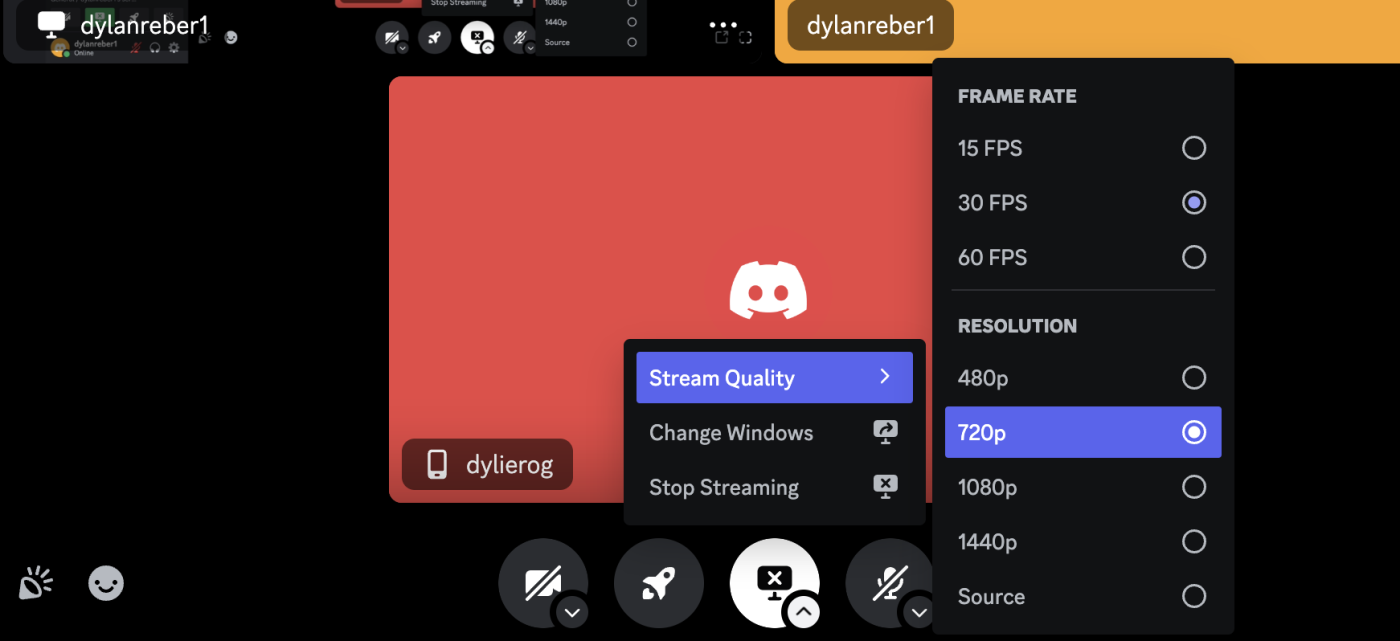This screenshot has height=641, width=1400.
Task: Choose Stop Streaming from the menu
Action: coord(774,487)
